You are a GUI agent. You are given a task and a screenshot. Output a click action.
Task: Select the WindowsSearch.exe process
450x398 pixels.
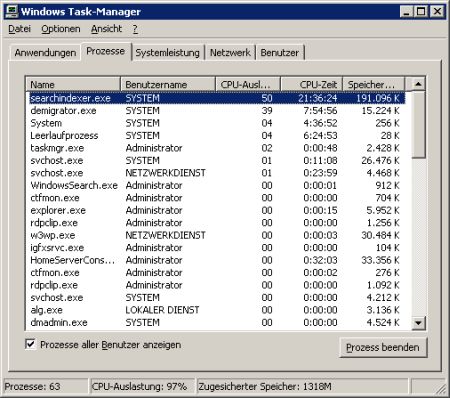click(x=216, y=185)
